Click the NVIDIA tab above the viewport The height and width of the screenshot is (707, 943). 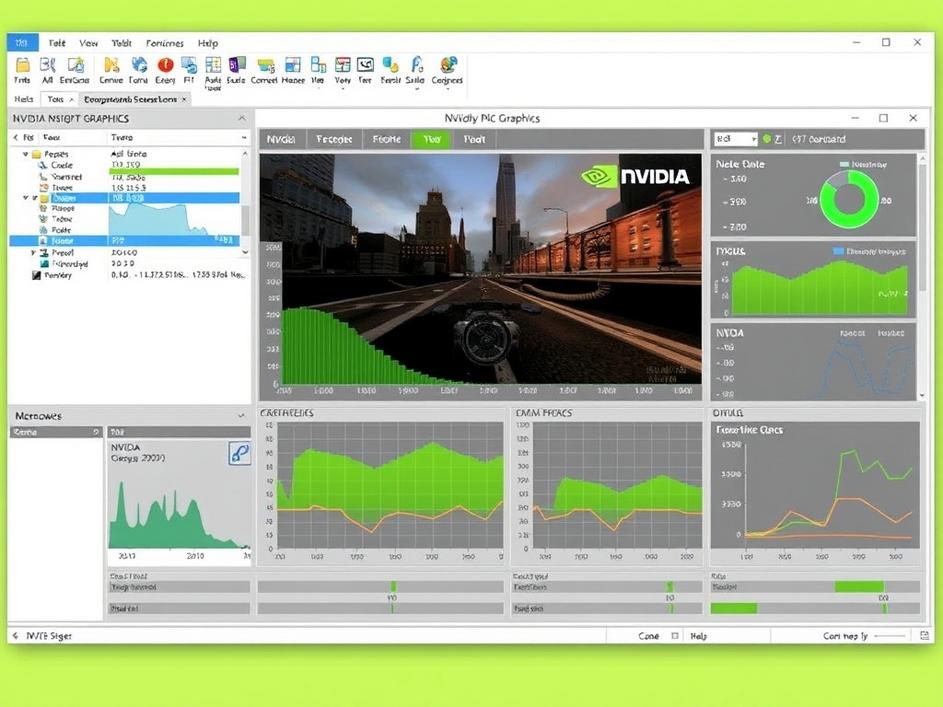pos(281,140)
